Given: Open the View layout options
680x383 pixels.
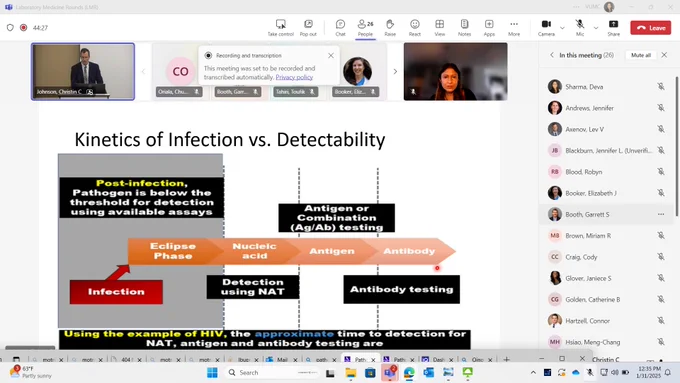Looking at the screenshot, I should (x=439, y=28).
